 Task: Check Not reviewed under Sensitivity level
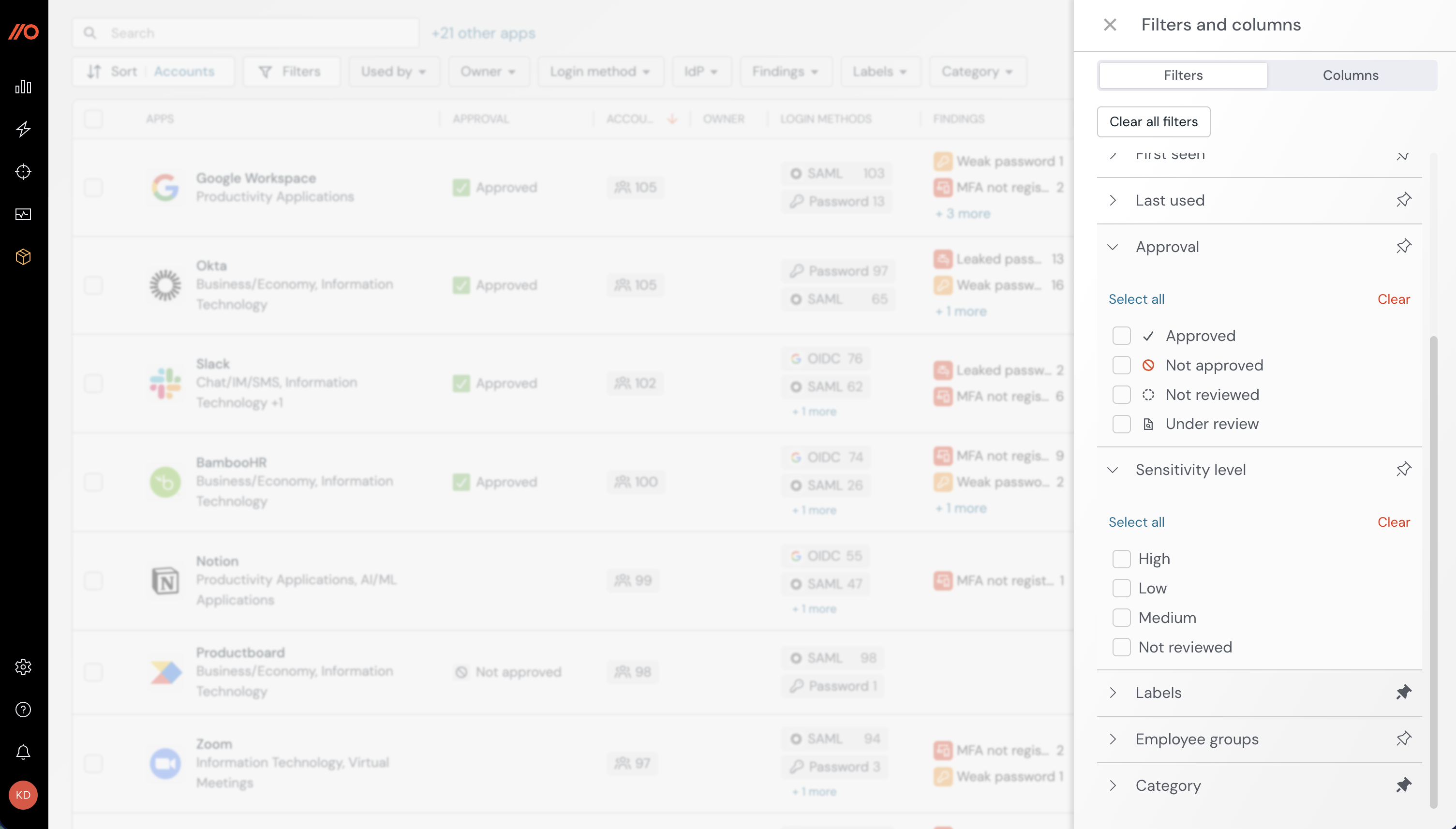point(1121,647)
